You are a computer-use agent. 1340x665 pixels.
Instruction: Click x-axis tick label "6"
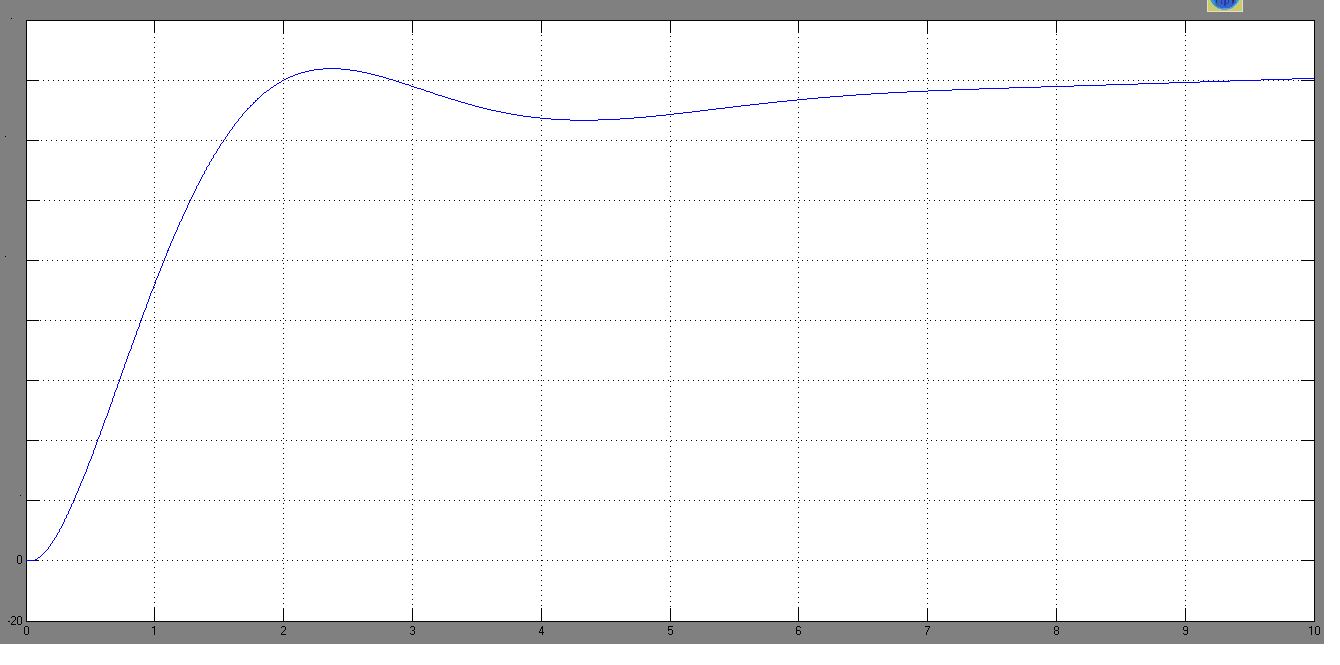coord(799,630)
